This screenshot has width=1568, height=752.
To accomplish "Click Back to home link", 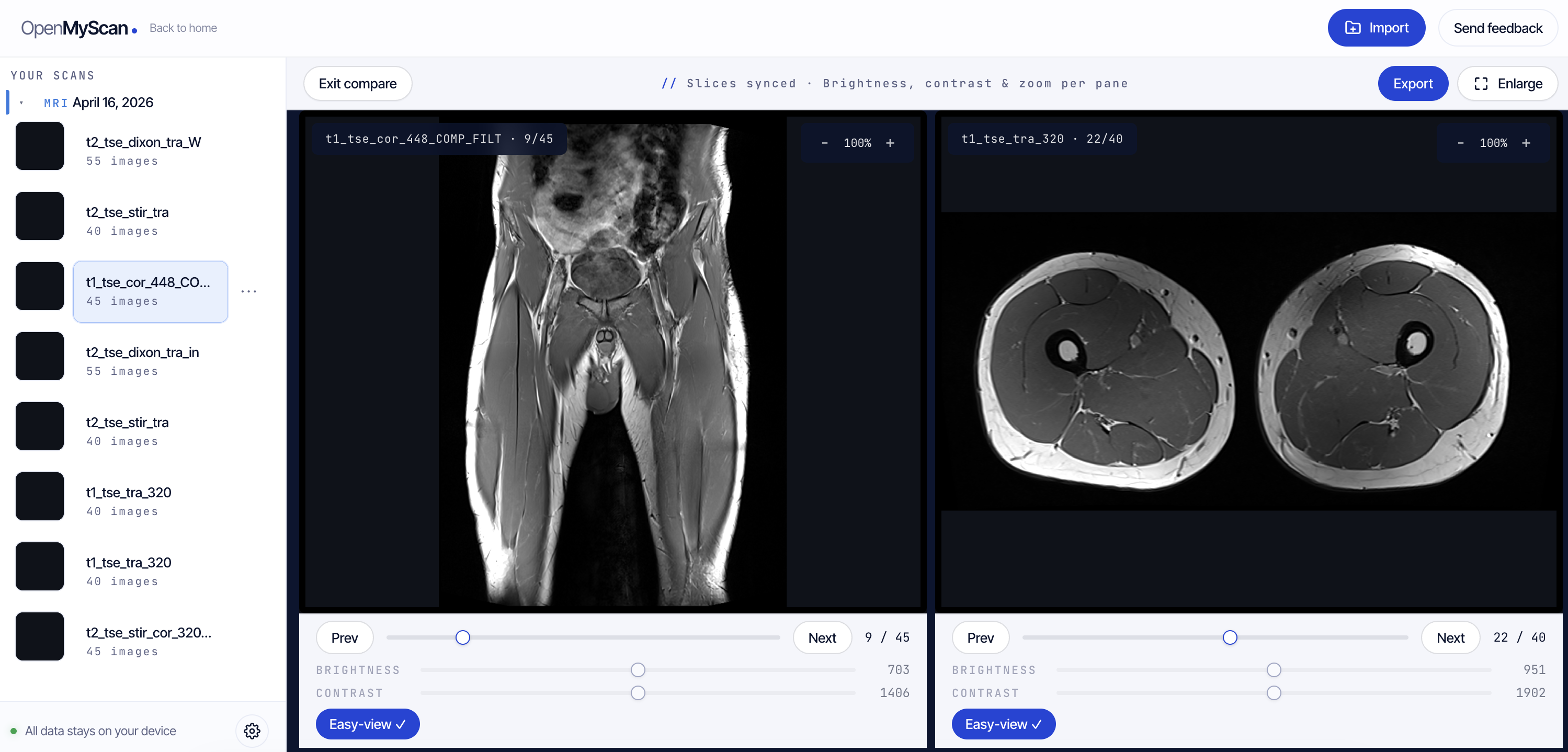I will pos(183,28).
